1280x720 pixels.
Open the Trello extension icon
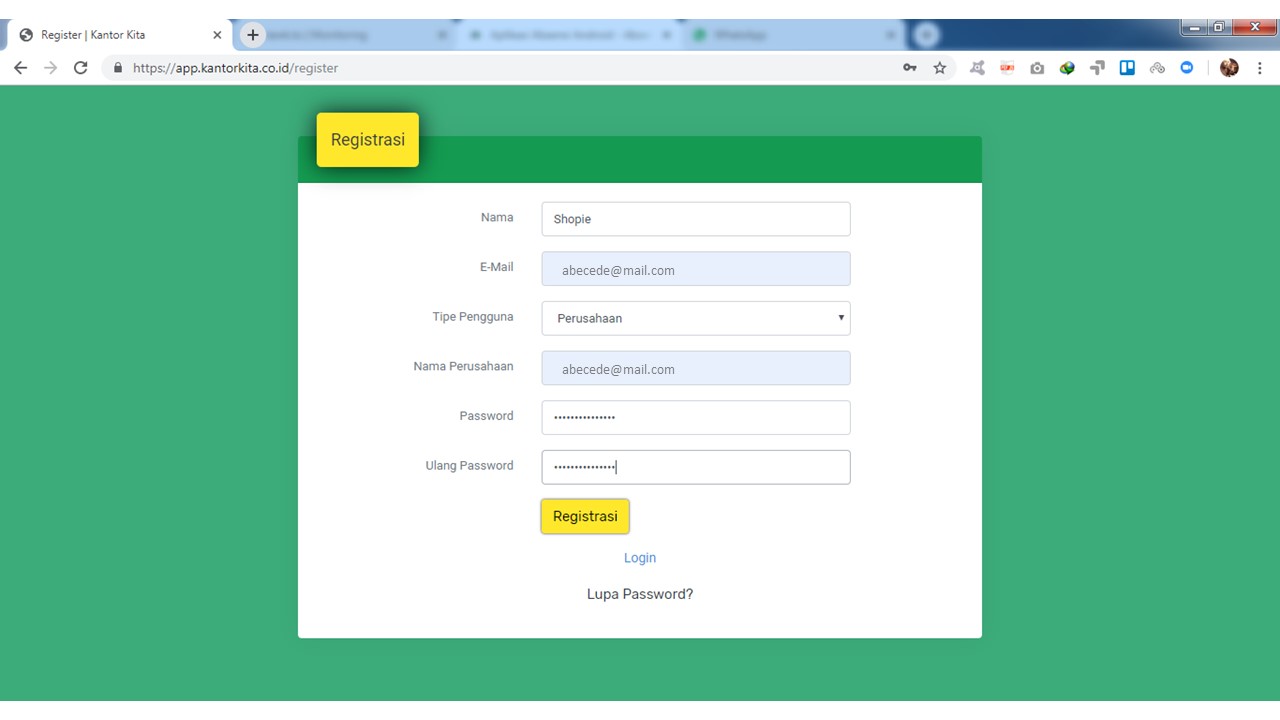(1127, 68)
